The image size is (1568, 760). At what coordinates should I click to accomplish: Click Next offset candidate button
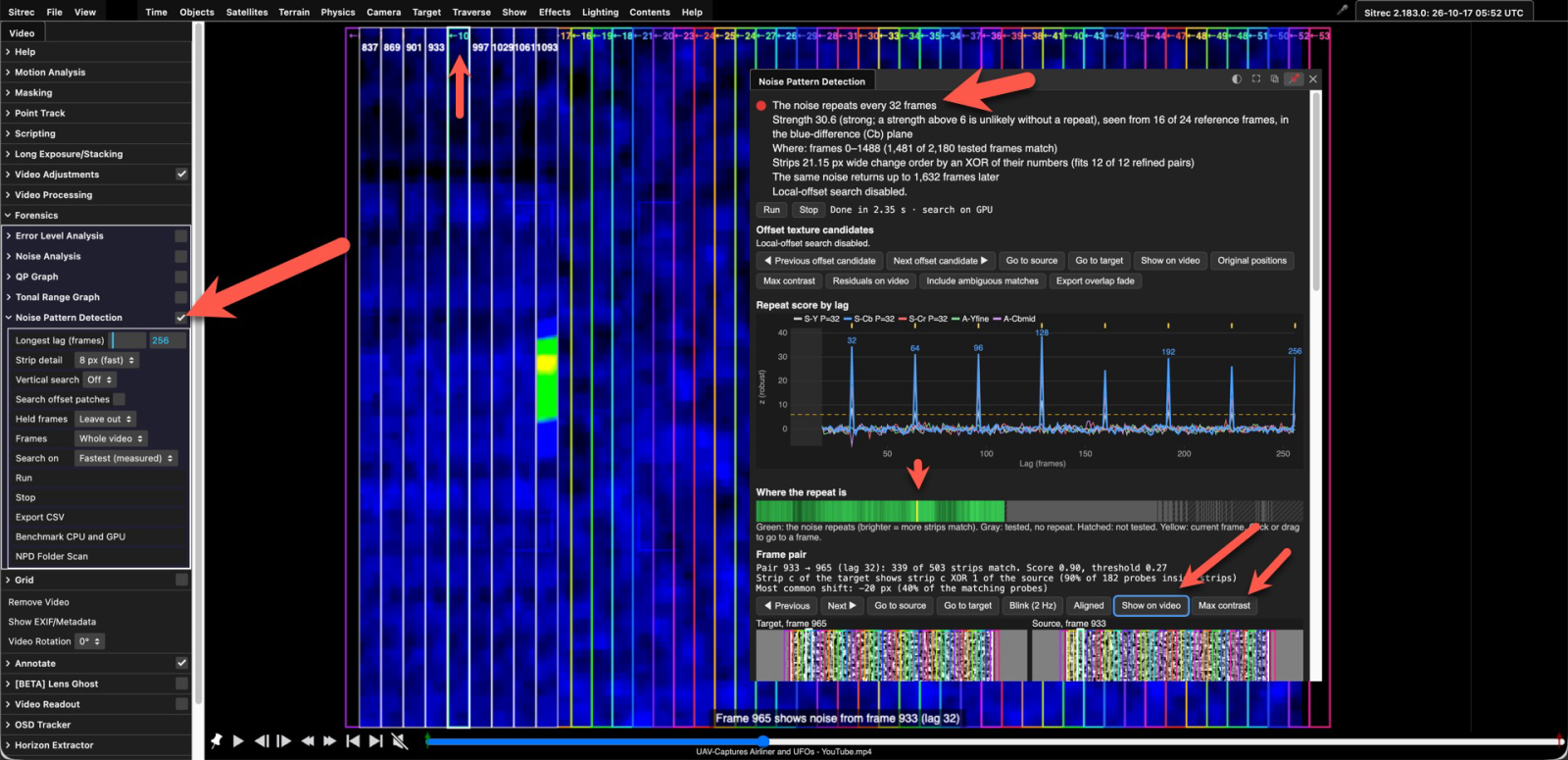click(940, 261)
